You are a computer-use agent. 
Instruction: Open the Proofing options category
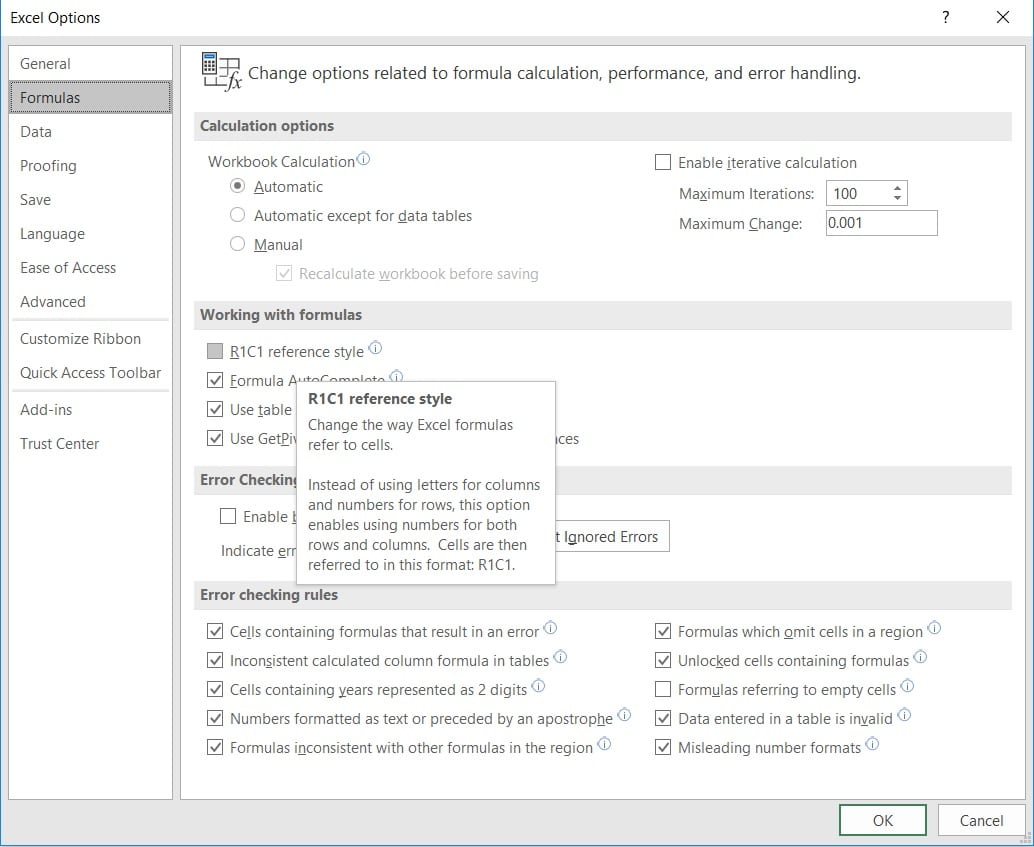click(x=90, y=166)
